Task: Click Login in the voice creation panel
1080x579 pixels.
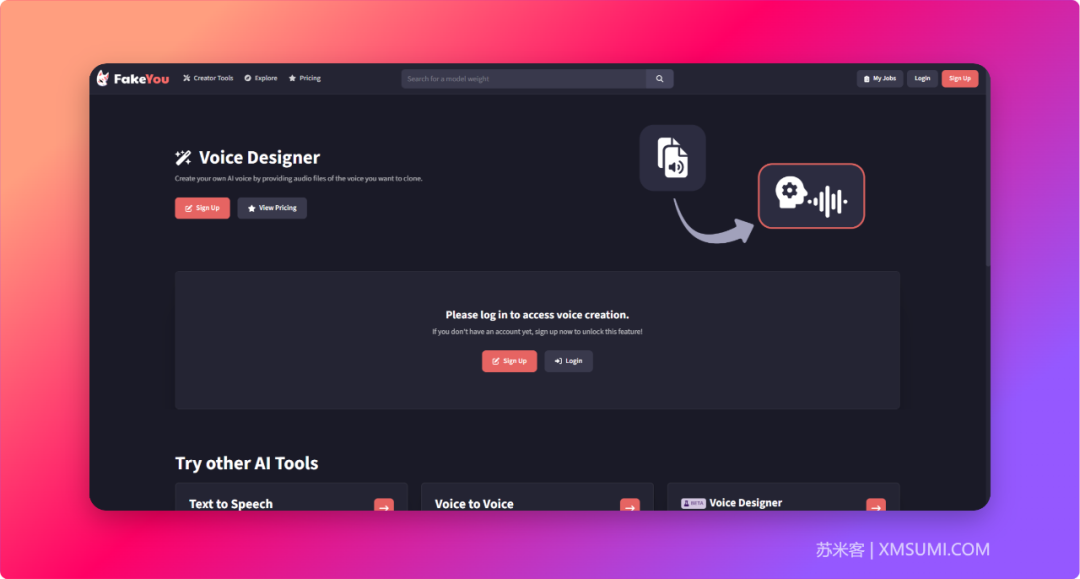Action: (568, 361)
